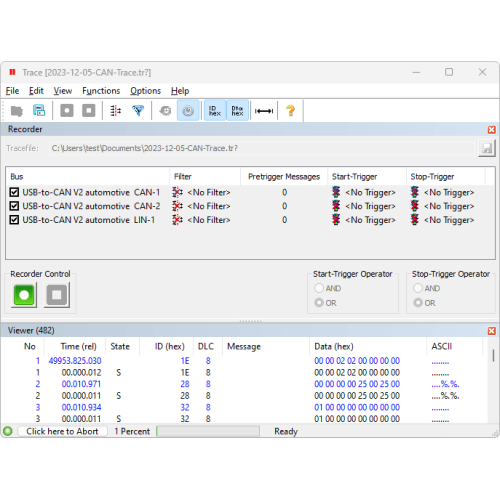This screenshot has height=500, width=500.
Task: Click the save trace toolbar icon
Action: tap(39, 111)
